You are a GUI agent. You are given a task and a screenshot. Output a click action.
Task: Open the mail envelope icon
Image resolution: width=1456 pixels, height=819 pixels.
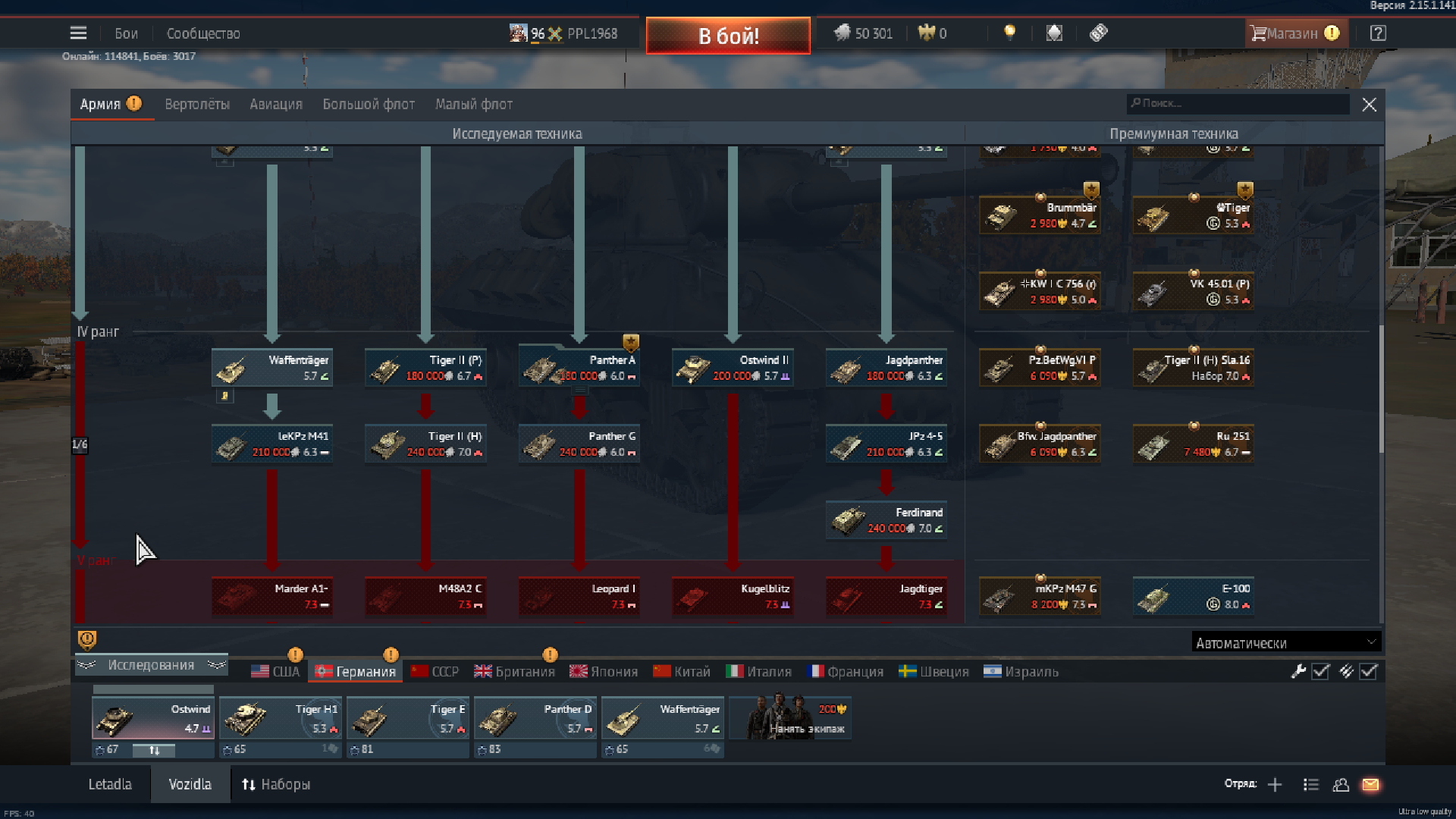coord(1370,785)
